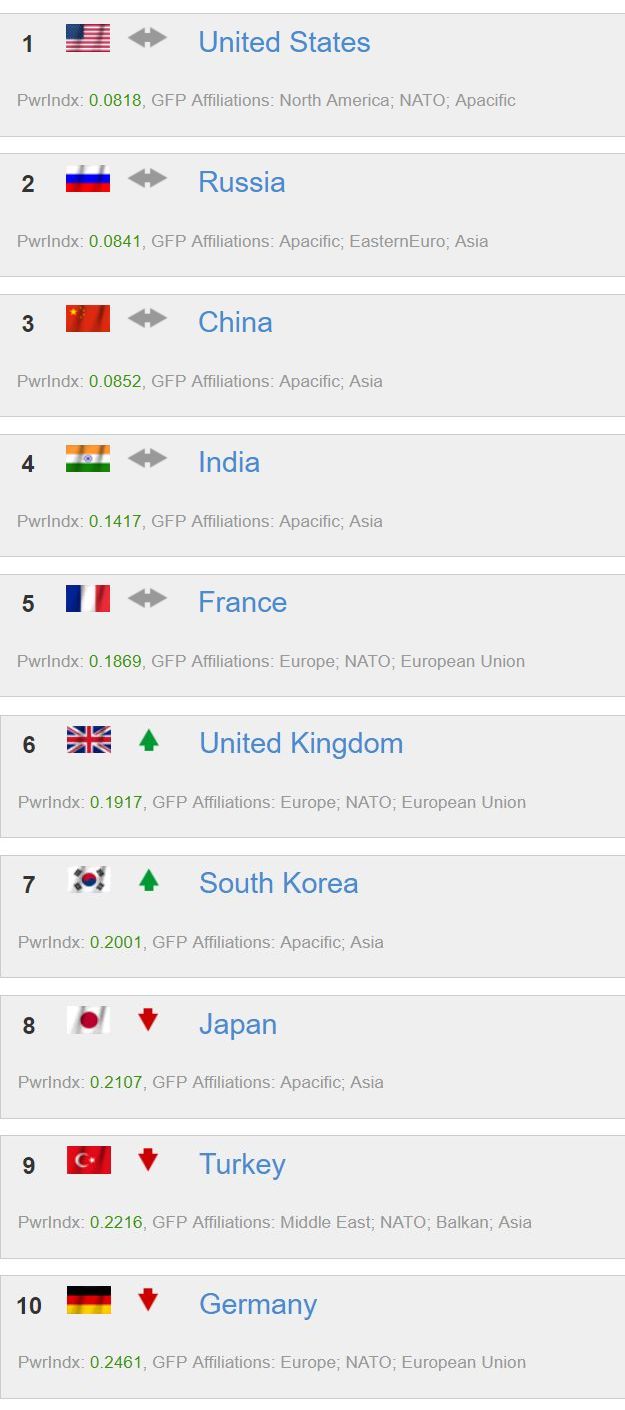Click the red down arrow beside Germany
625x1410 pixels.
[148, 1300]
